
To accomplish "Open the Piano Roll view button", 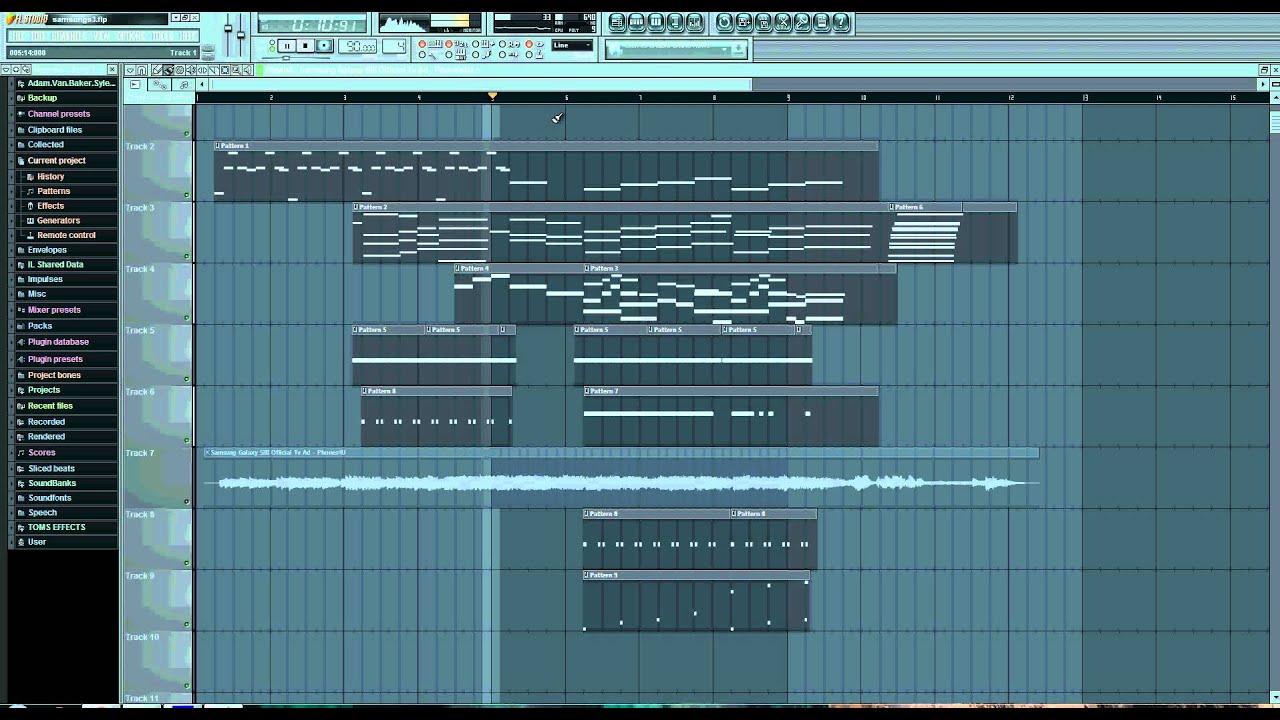I will pos(656,22).
